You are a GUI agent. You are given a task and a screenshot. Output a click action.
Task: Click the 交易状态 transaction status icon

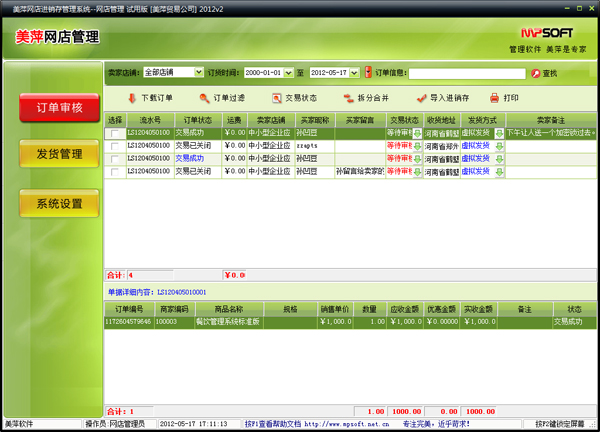tap(276, 98)
